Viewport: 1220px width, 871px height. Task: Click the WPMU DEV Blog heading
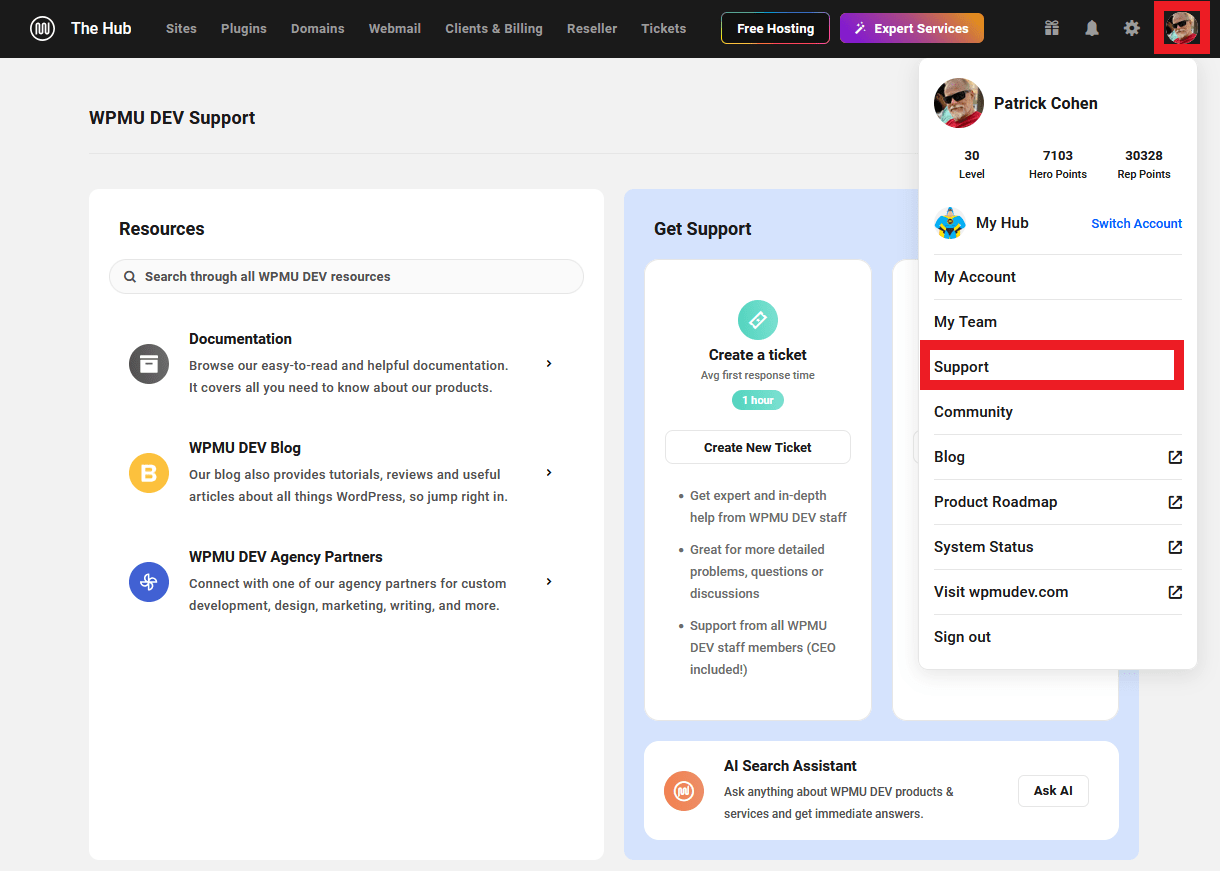point(245,448)
